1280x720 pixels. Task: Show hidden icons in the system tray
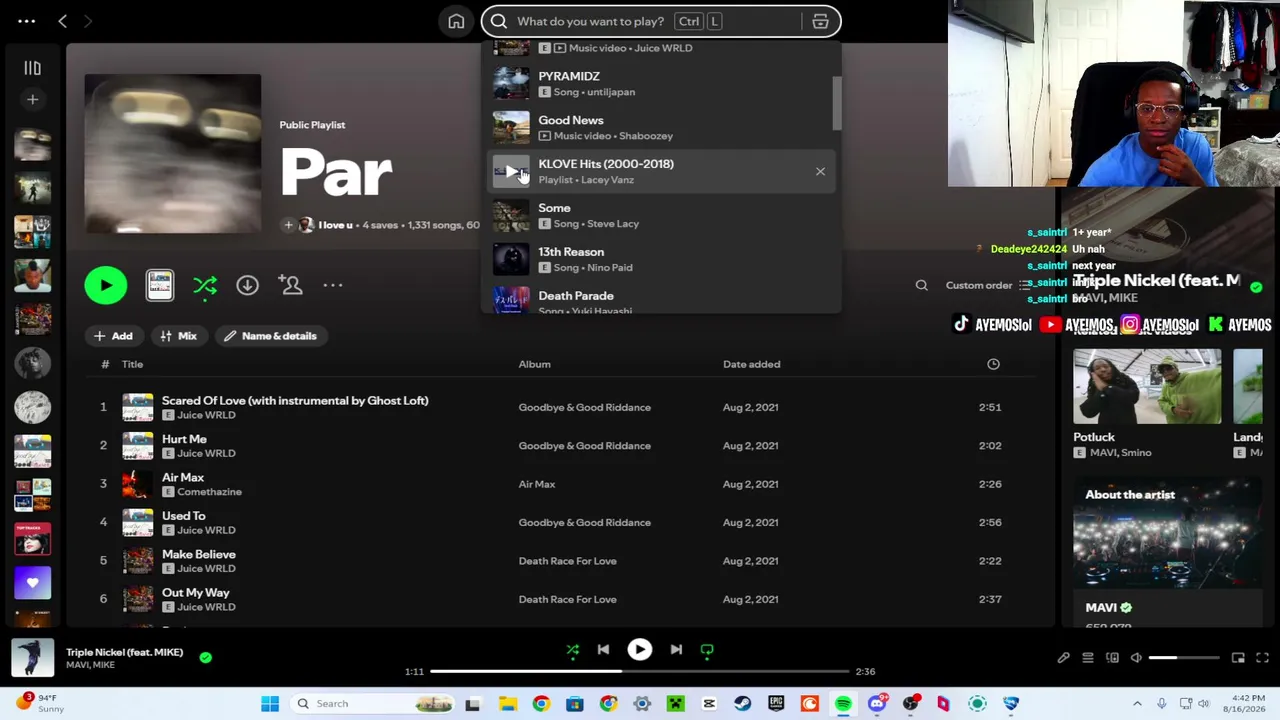pos(1137,704)
